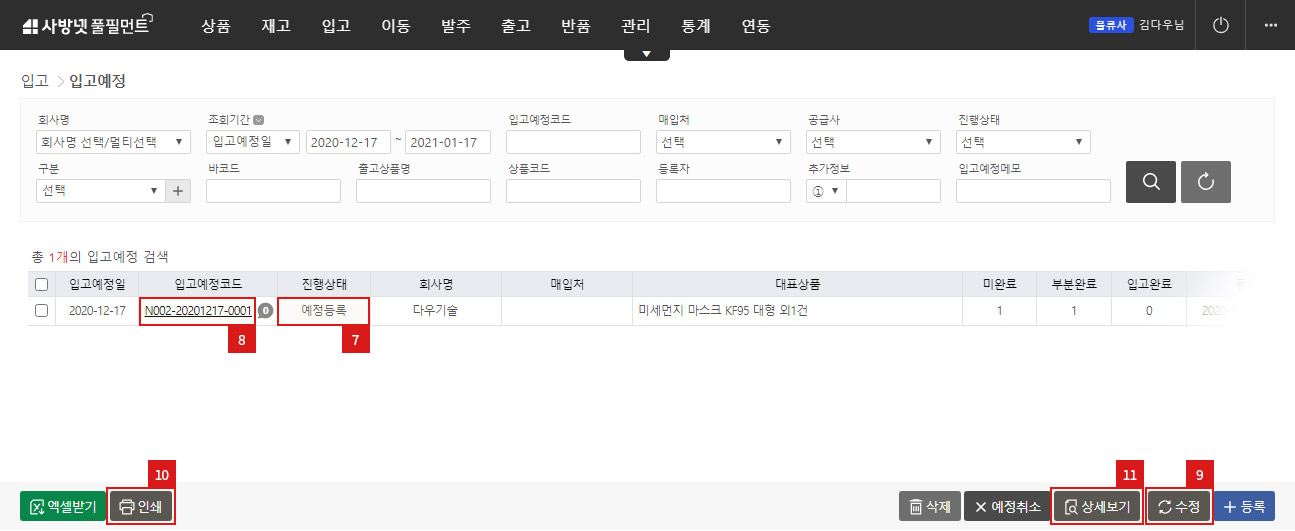Viewport: 1295px width, 531px height.
Task: Click the 다우기술 company cell
Action: (436, 311)
